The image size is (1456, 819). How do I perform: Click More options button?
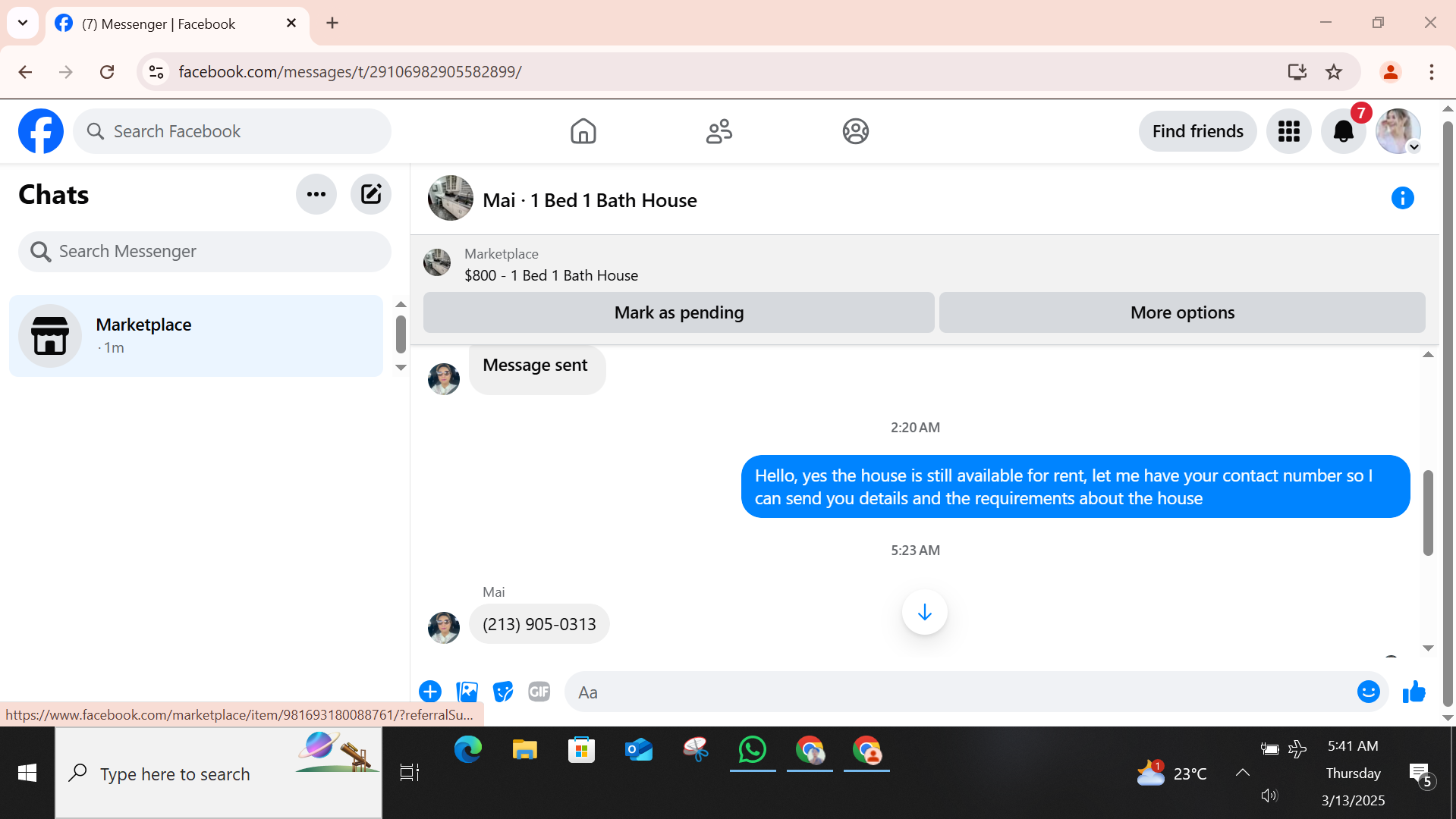click(x=1182, y=312)
